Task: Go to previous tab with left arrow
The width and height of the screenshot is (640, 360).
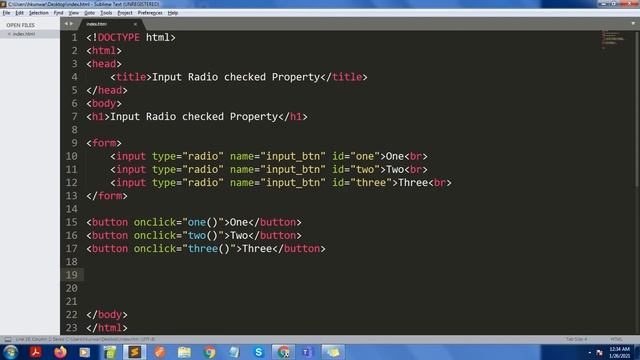Action: tap(66, 24)
